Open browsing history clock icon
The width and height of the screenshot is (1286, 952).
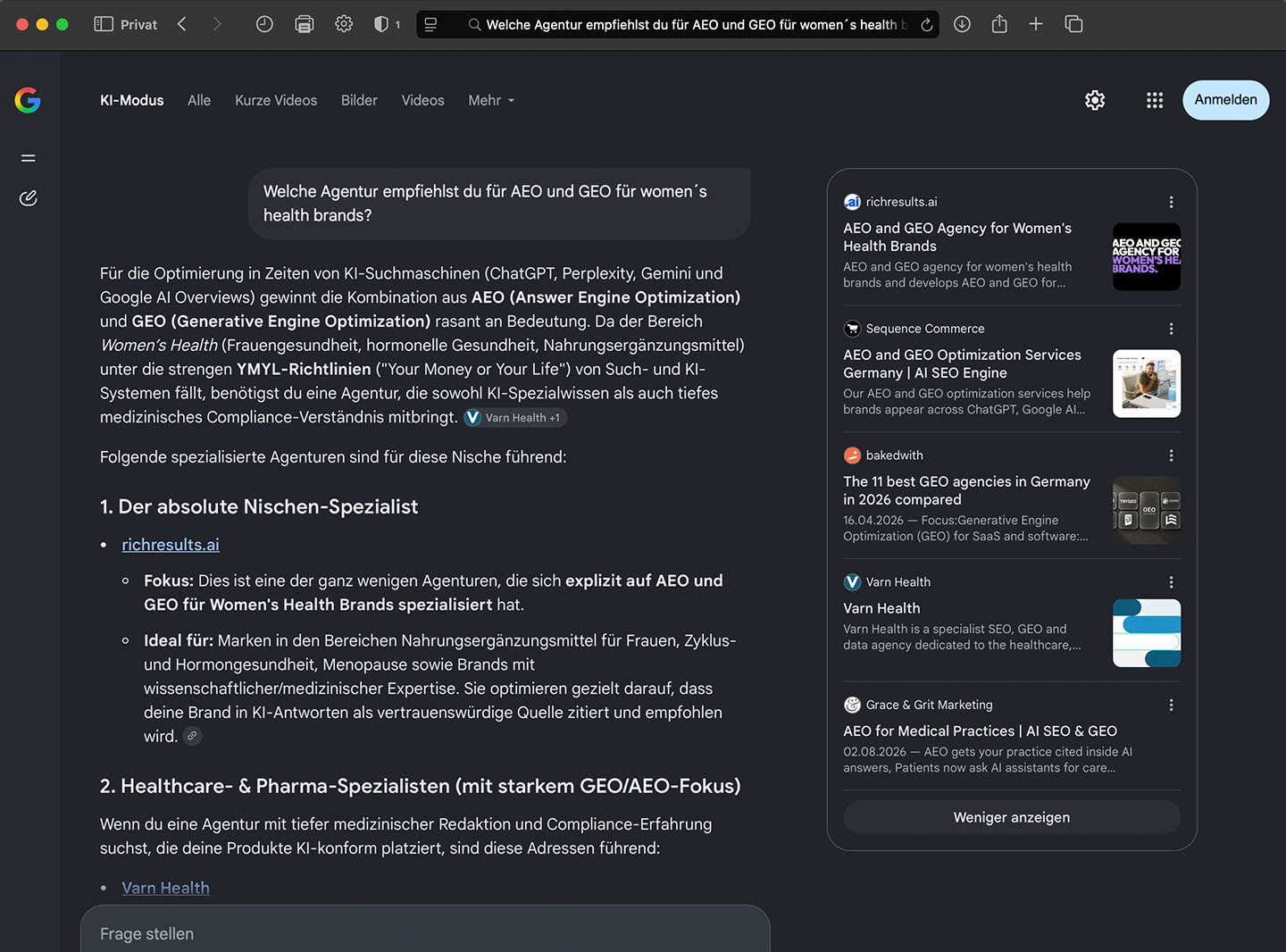coord(264,24)
